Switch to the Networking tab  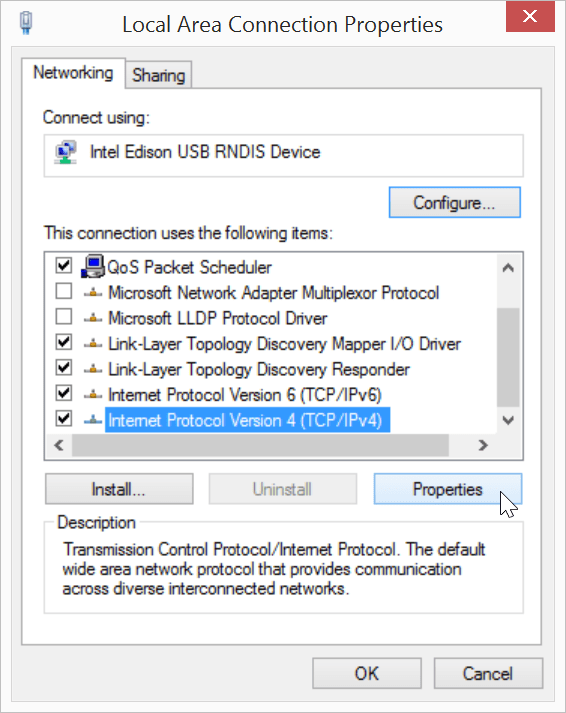73,73
